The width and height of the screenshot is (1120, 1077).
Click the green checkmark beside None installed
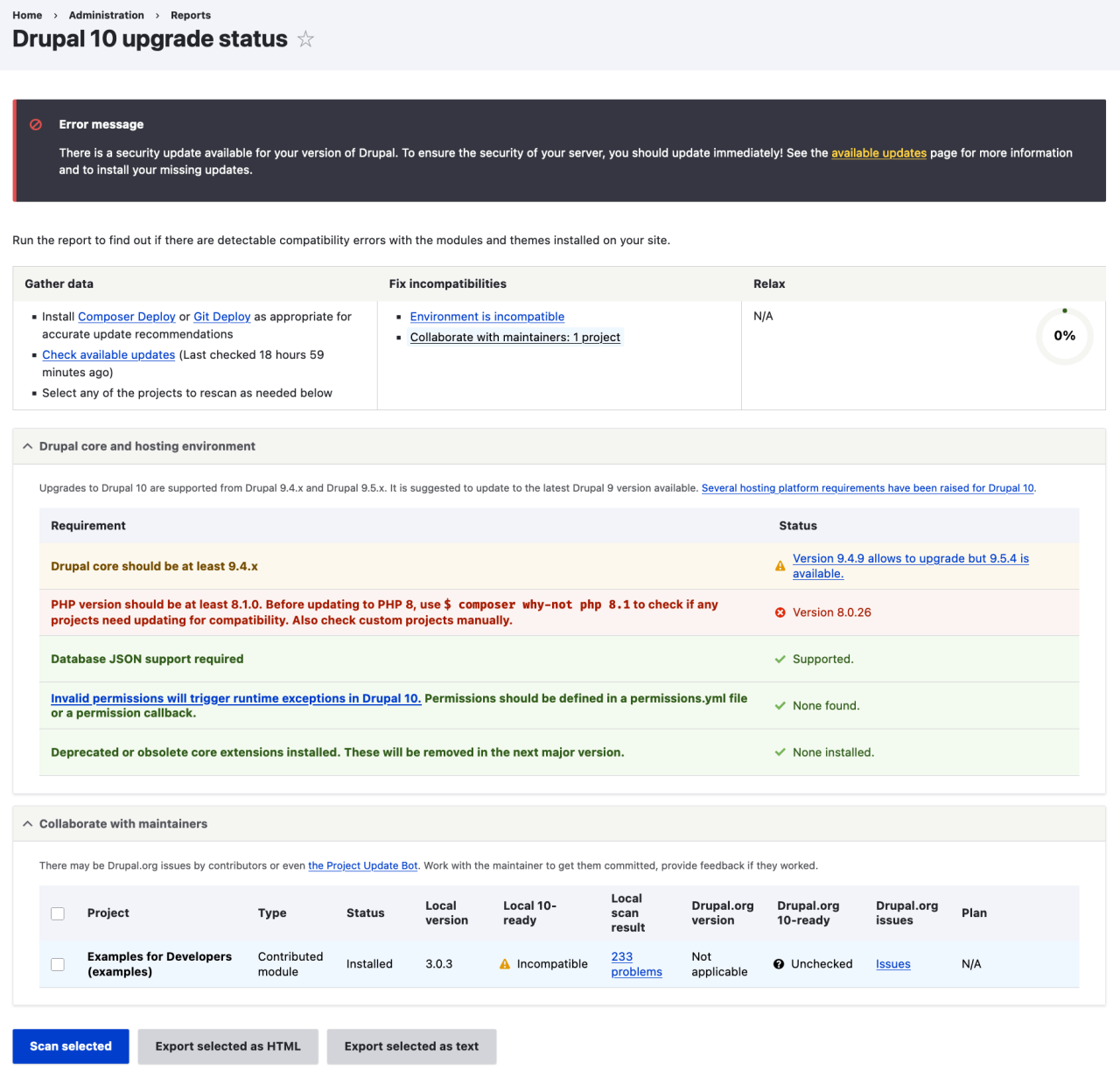(x=780, y=752)
